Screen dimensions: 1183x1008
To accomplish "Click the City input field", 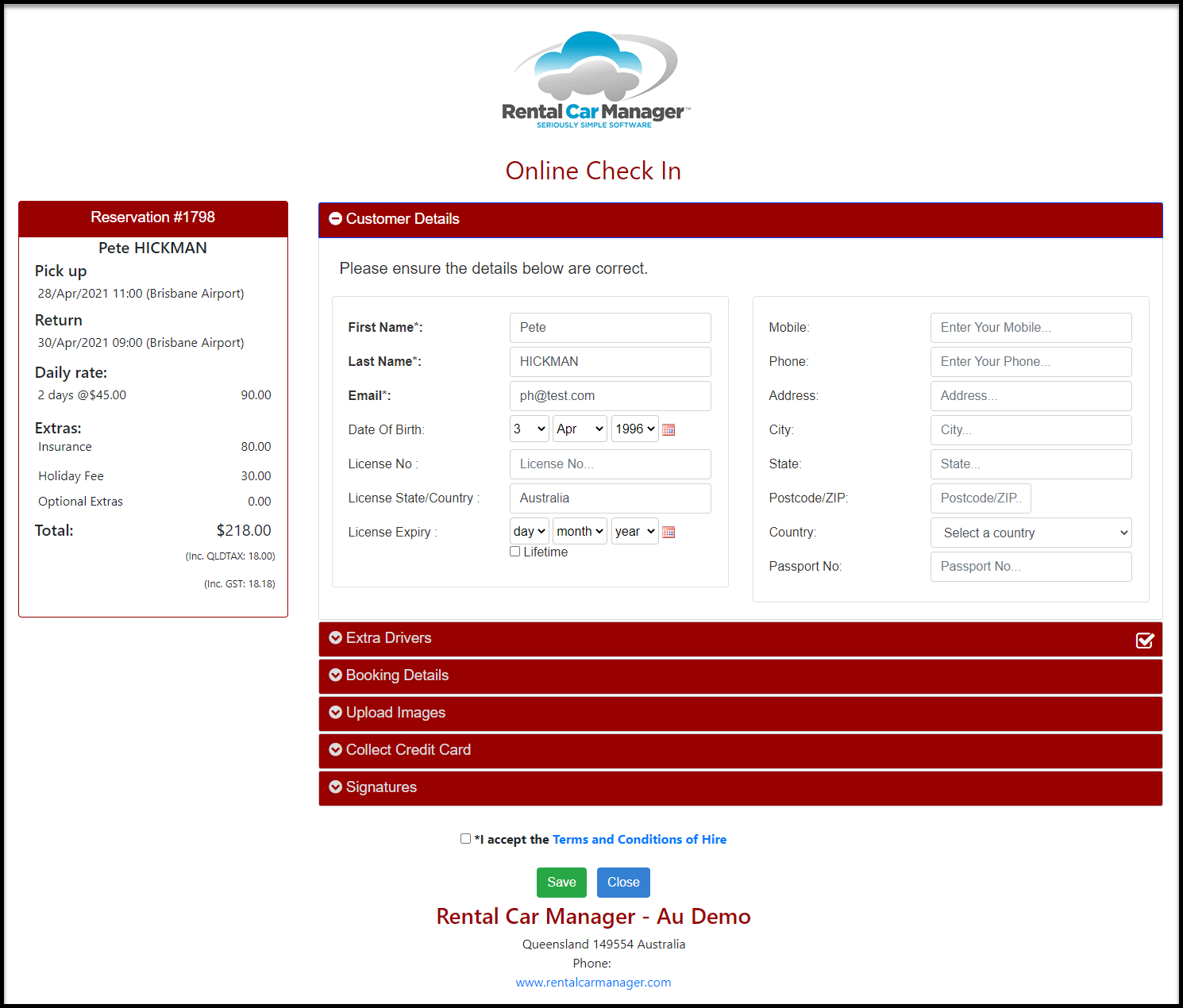I will (x=1031, y=430).
